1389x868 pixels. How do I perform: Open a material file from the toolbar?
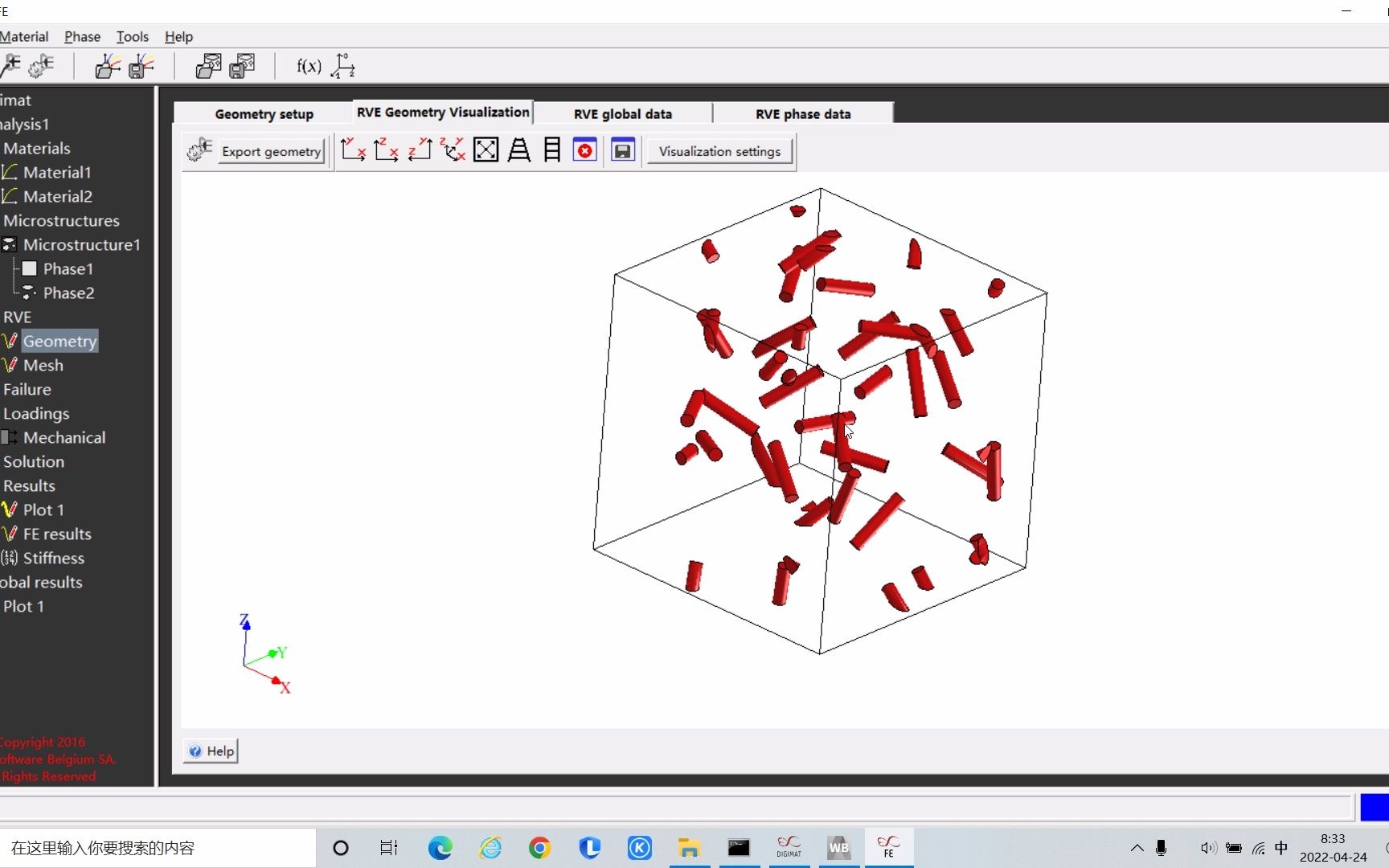(109, 66)
